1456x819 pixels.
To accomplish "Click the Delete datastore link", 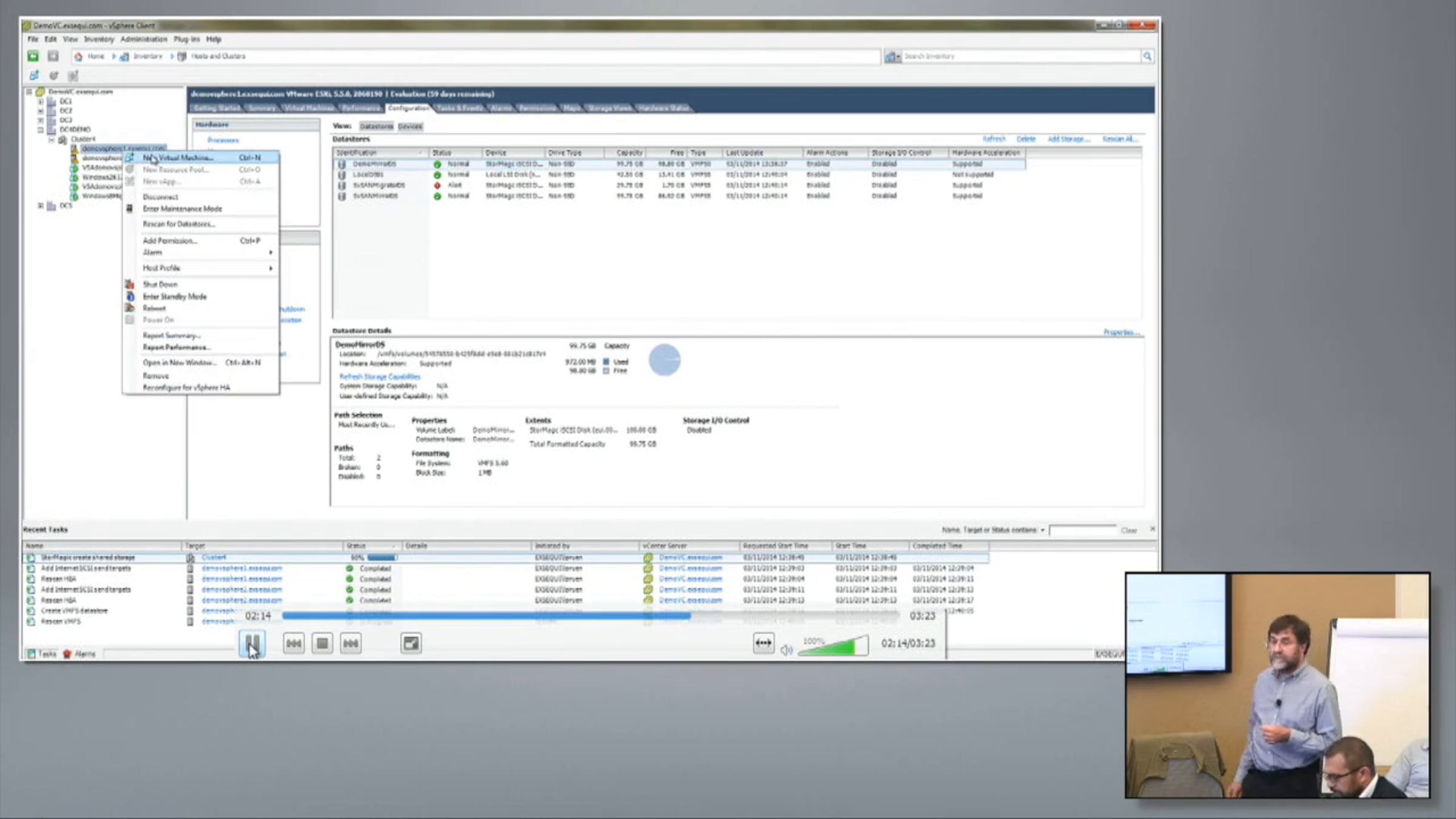I will (1026, 140).
